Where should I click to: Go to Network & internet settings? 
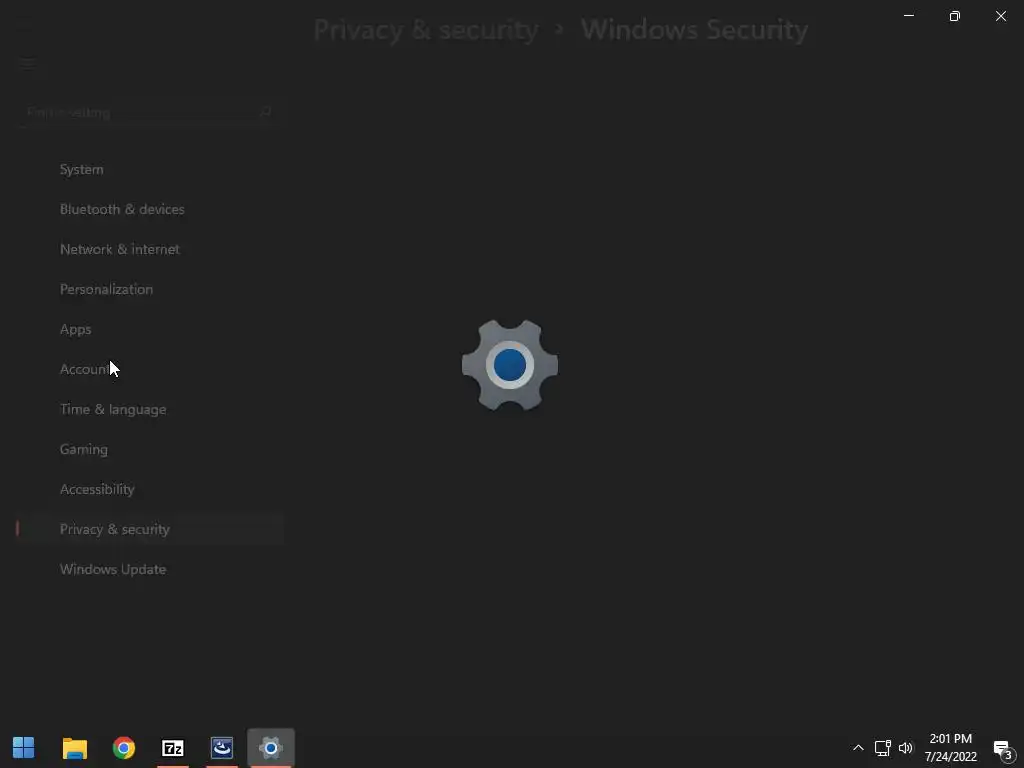point(120,249)
